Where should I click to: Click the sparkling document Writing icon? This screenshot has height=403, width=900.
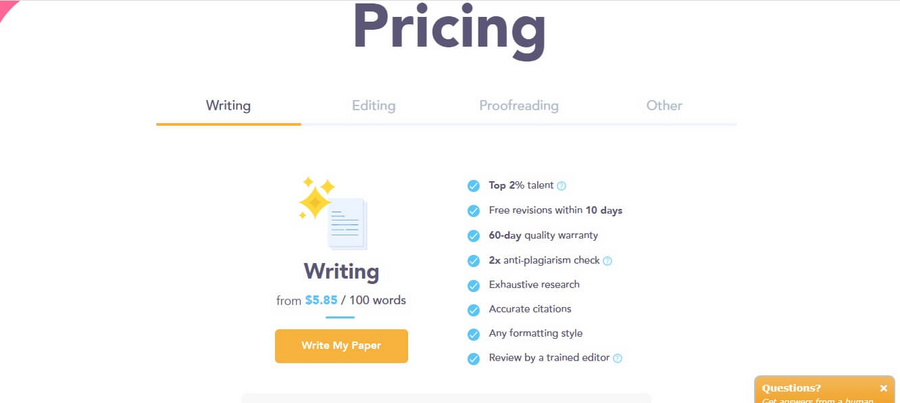(332, 213)
